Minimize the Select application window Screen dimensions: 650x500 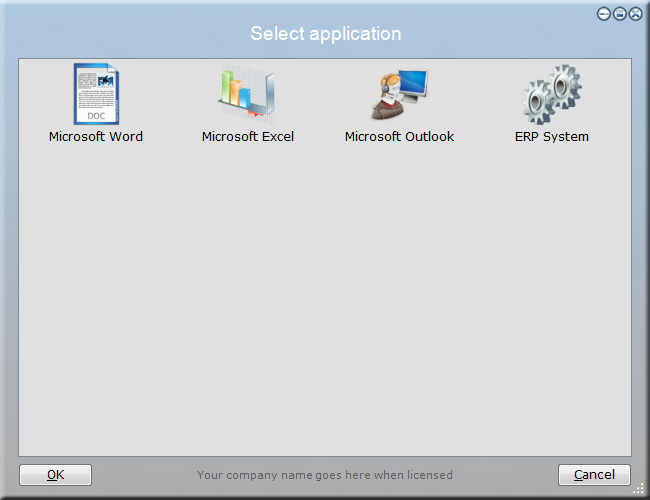point(604,14)
